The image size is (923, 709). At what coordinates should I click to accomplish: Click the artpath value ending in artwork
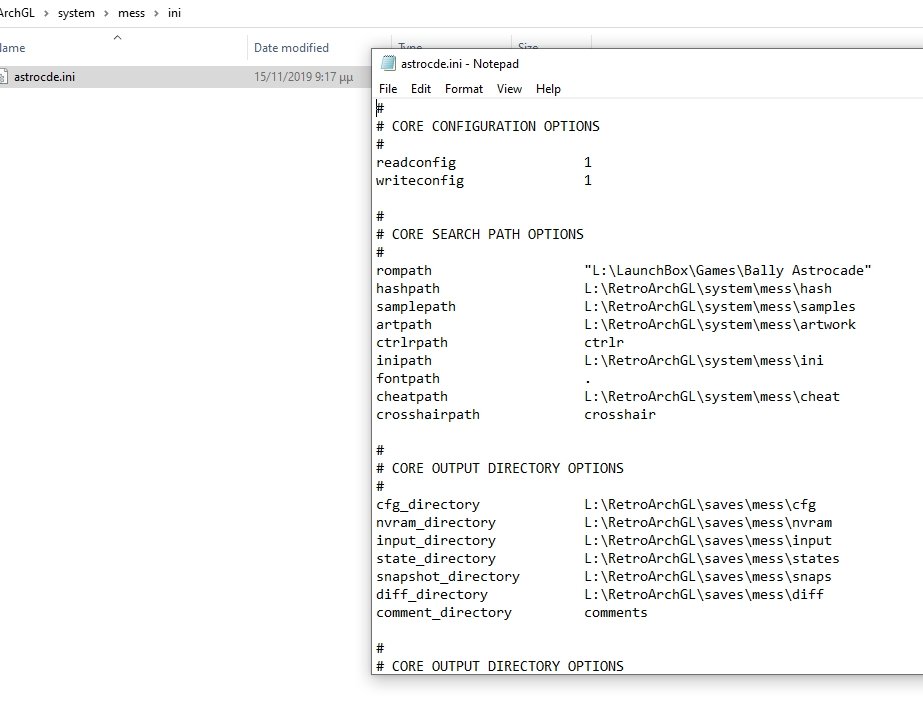click(720, 324)
